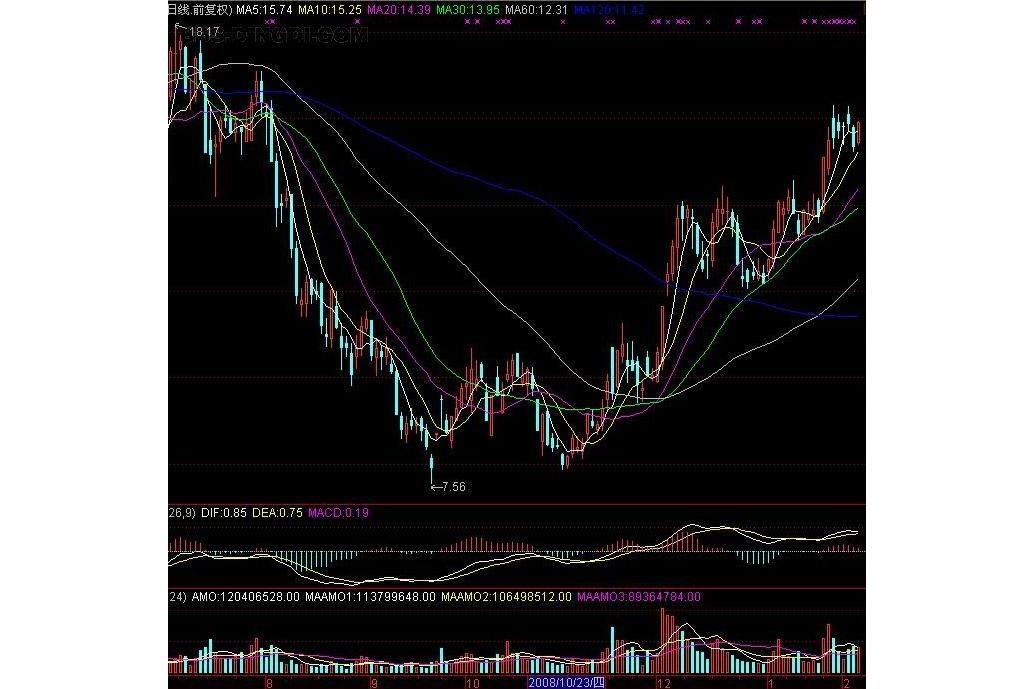
Task: Select the 2008/10/23 date marker
Action: (566, 682)
